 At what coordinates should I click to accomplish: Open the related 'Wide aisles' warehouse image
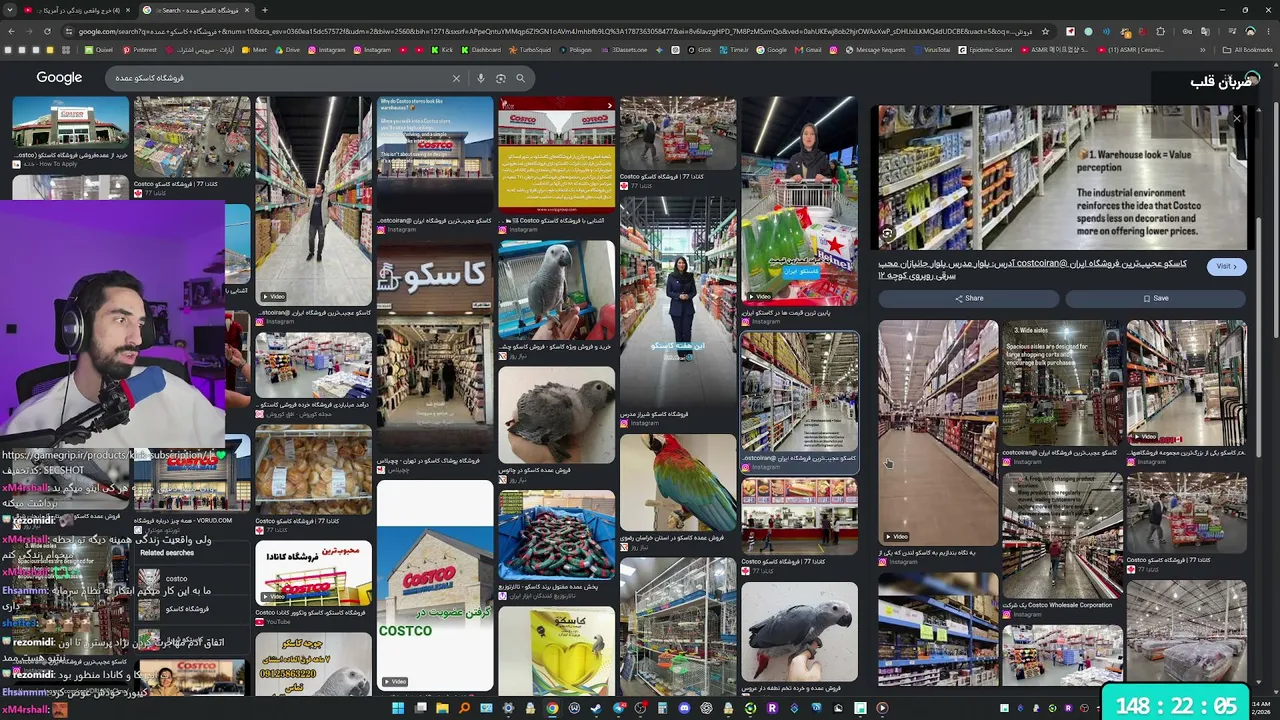pyautogui.click(x=1062, y=383)
